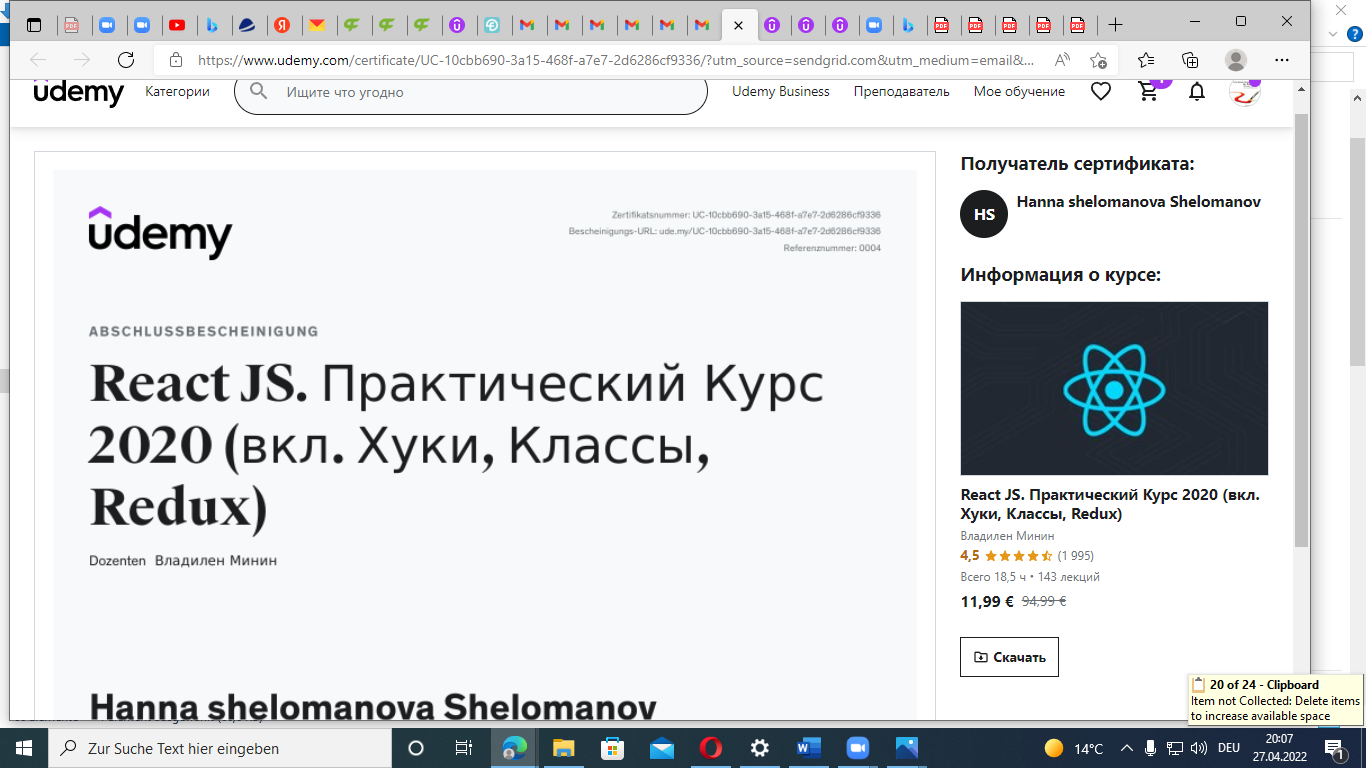This screenshot has height=768, width=1366.
Task: Click the Referenznummer: 0004 text
Action: click(832, 248)
